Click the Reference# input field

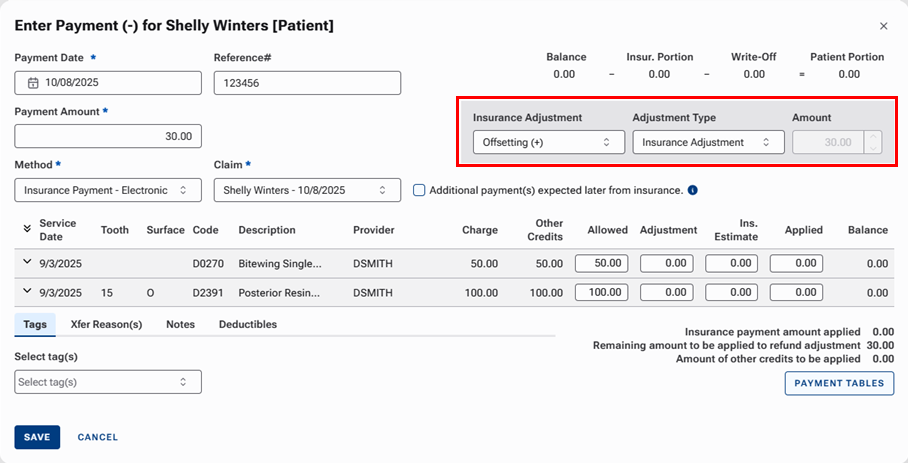pyautogui.click(x=306, y=83)
